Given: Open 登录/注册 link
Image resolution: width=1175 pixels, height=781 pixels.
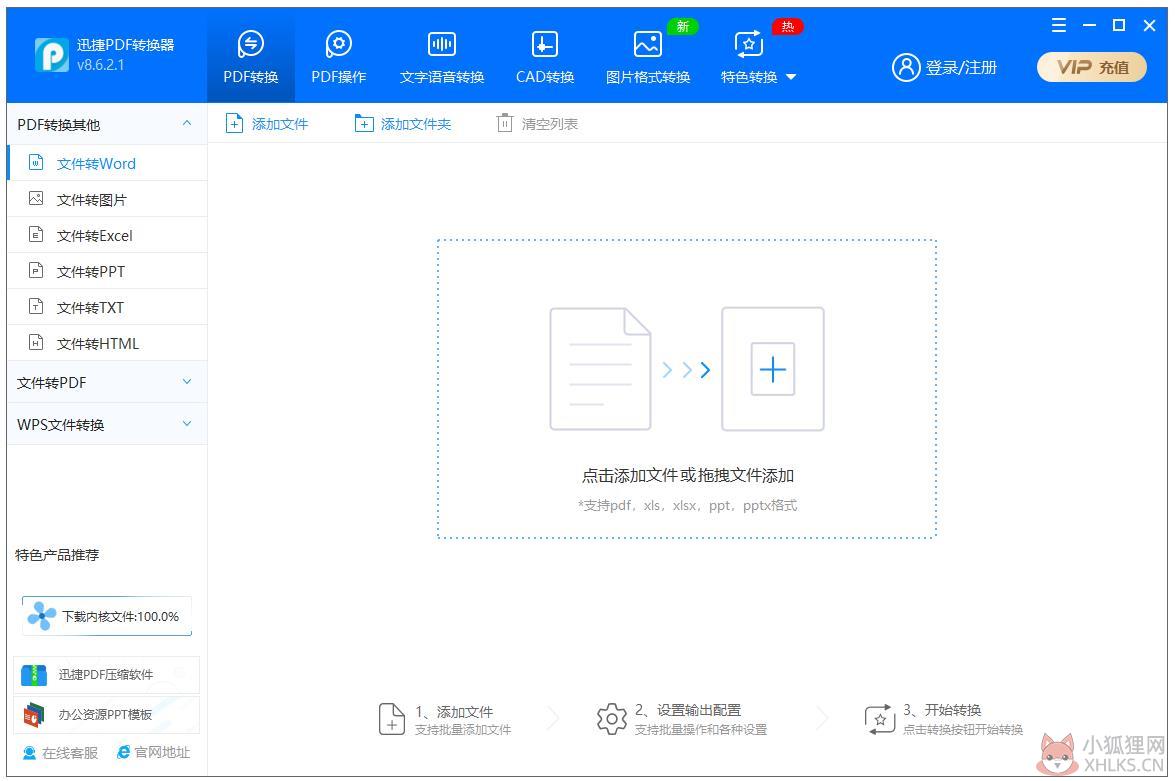Looking at the screenshot, I should point(961,67).
